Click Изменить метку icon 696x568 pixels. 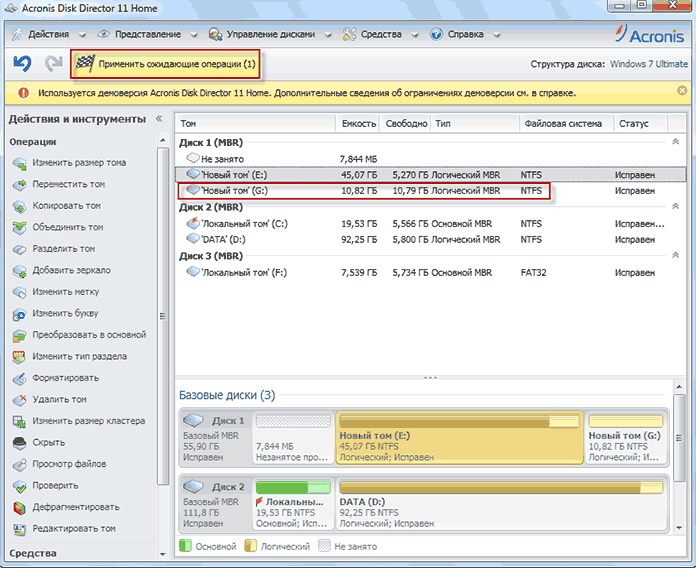19,292
